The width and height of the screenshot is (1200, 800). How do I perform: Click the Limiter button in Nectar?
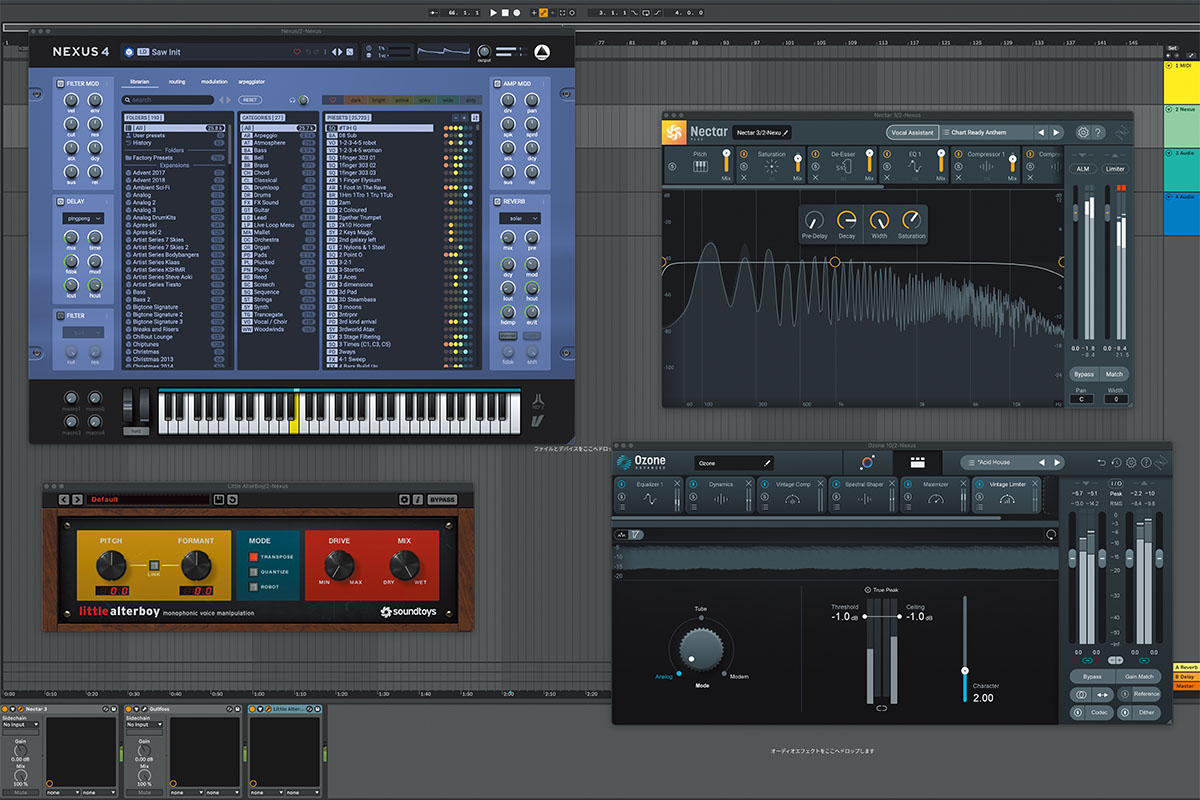tap(1114, 169)
